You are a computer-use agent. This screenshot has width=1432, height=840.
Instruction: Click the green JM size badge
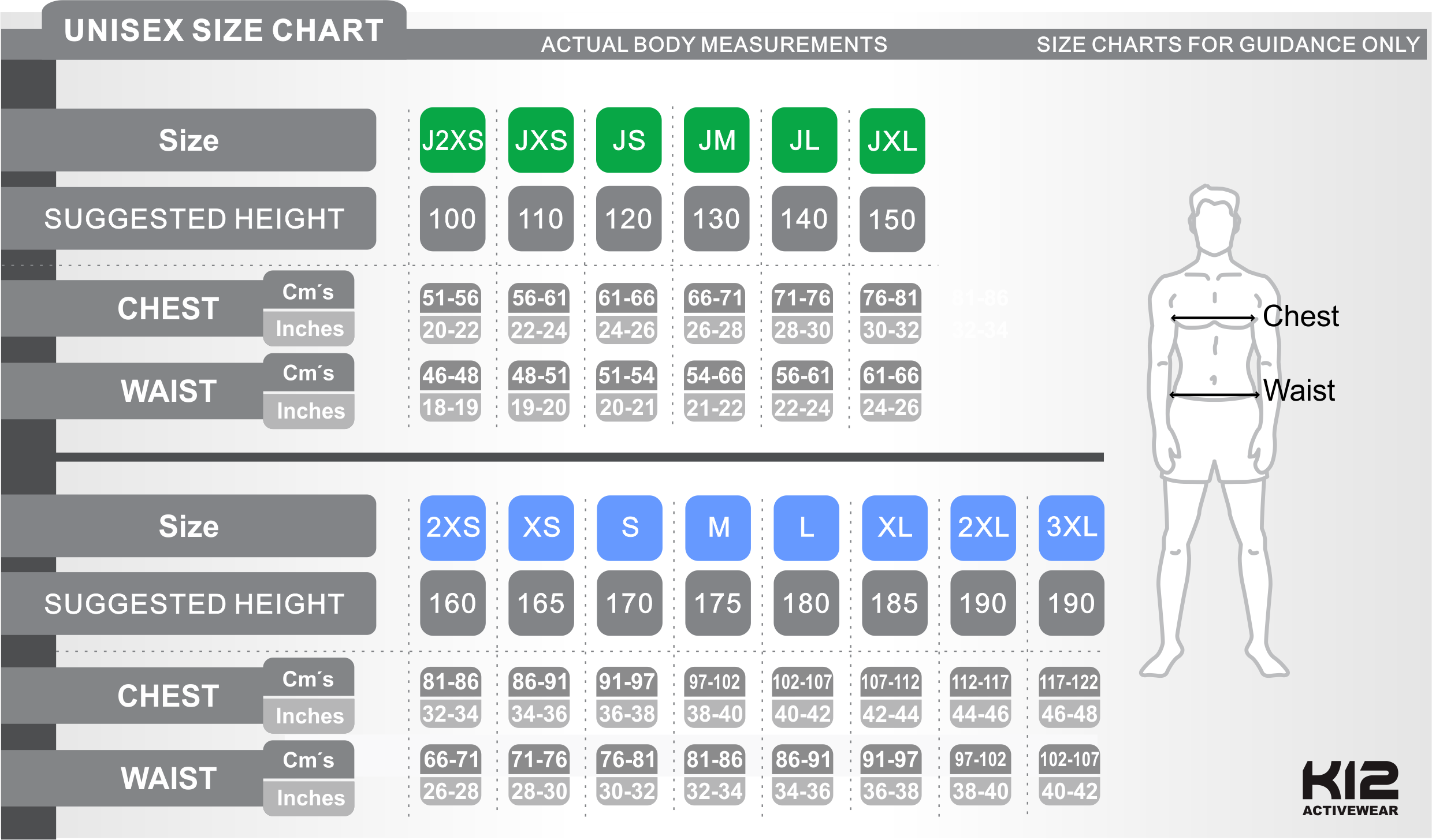716,140
